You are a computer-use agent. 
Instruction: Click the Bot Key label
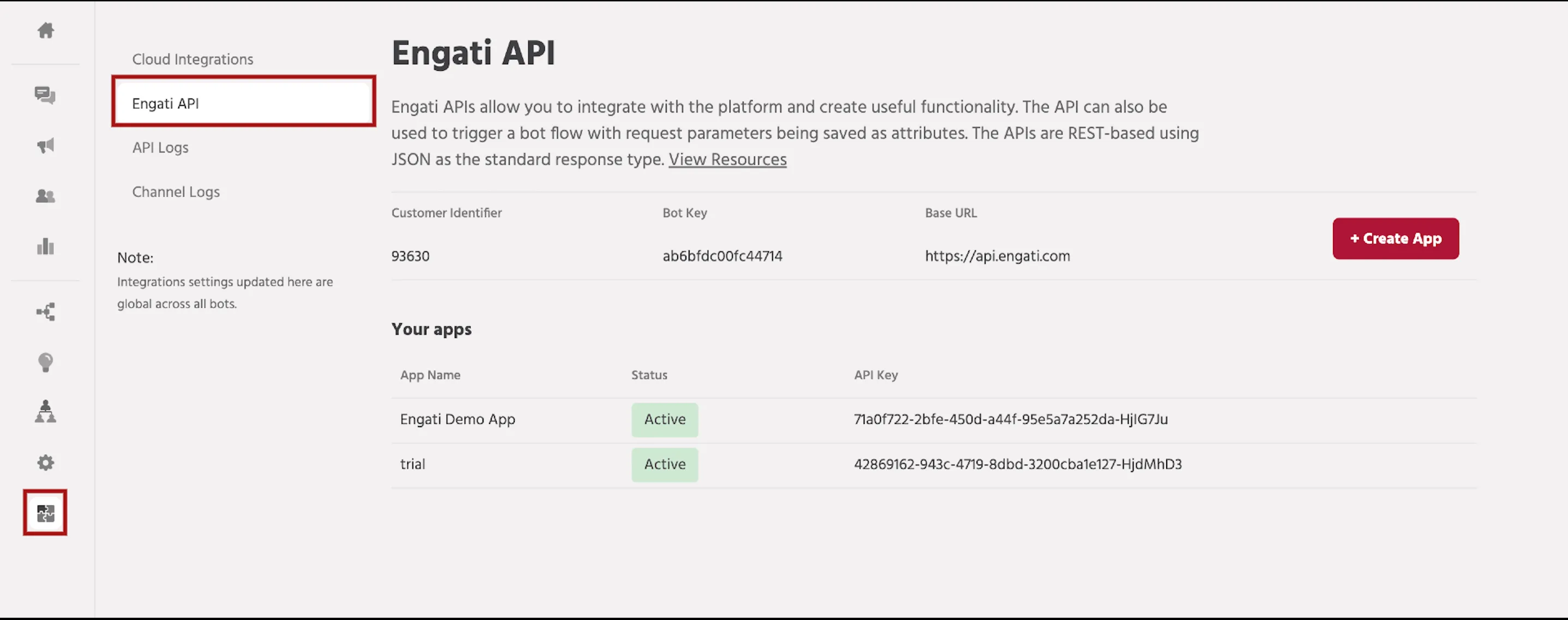685,213
